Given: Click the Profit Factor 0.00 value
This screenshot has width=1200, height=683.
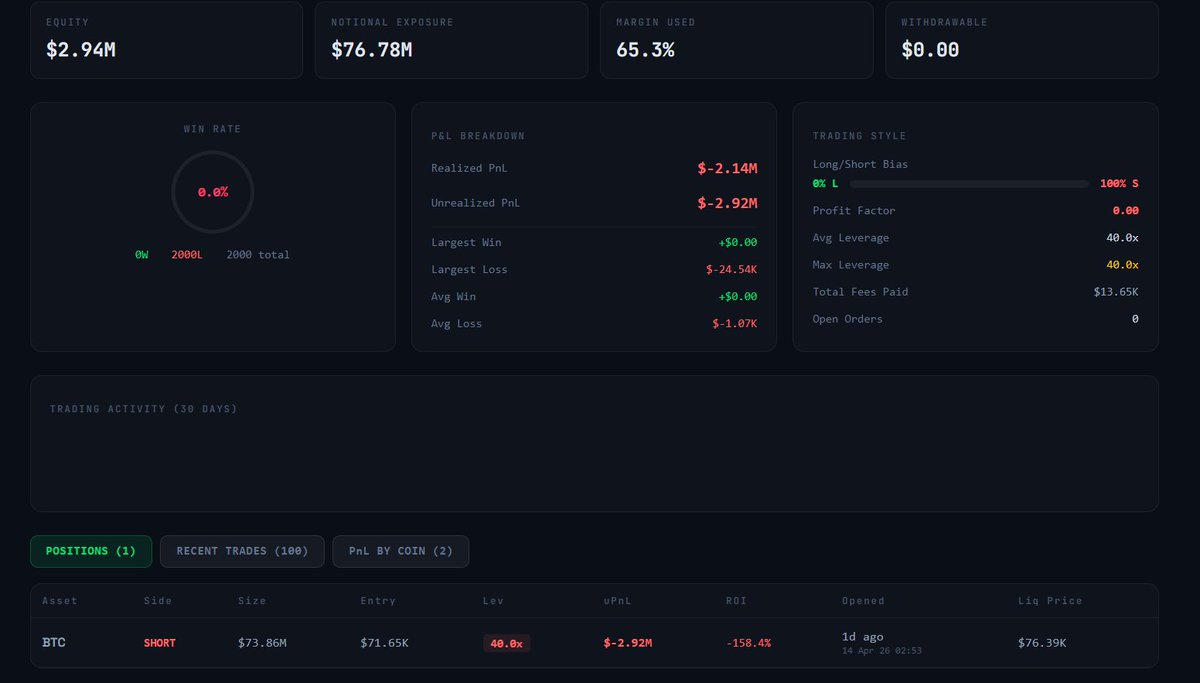Looking at the screenshot, I should tap(1126, 211).
